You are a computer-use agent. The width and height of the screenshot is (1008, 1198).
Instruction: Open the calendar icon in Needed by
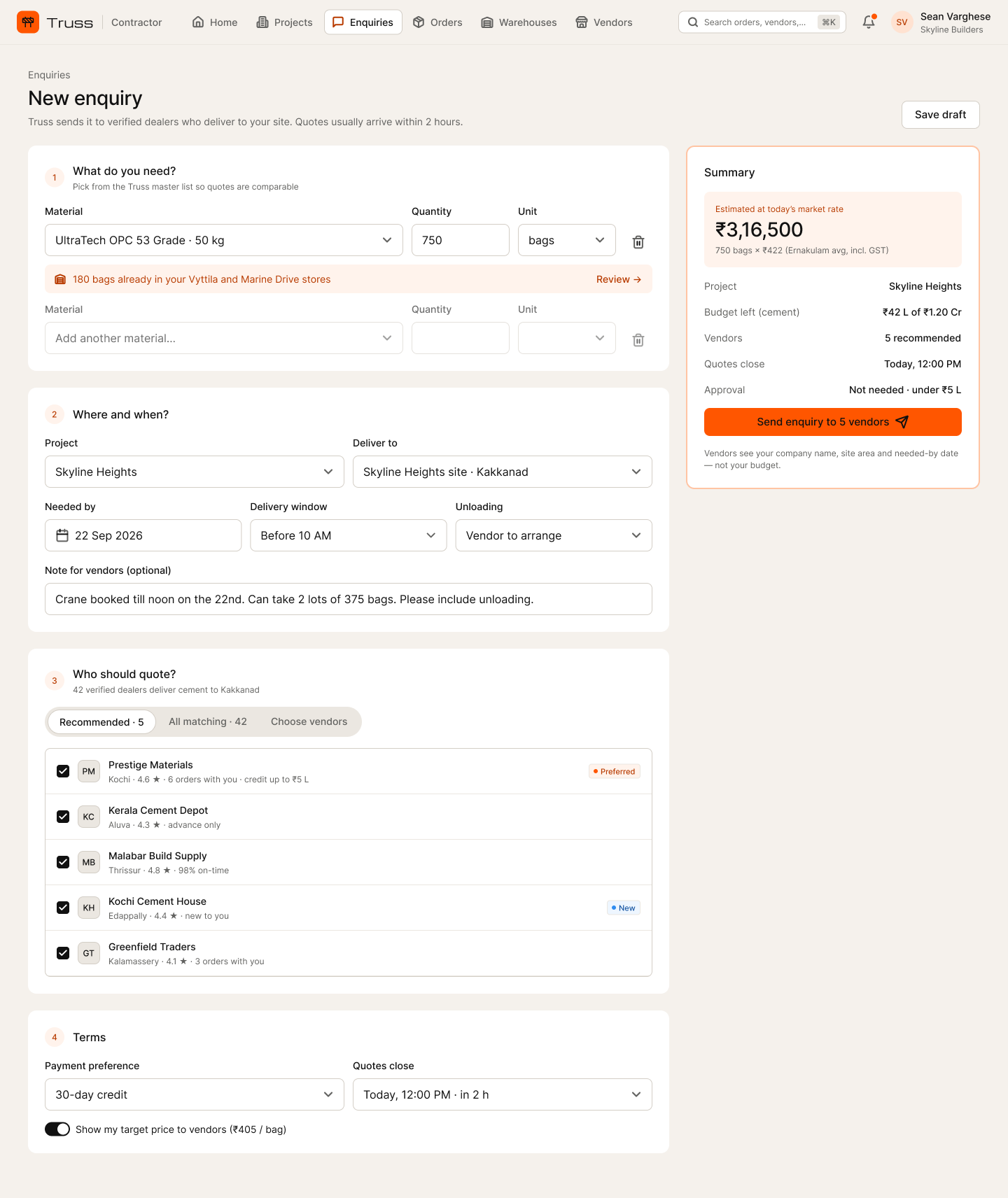coord(62,535)
